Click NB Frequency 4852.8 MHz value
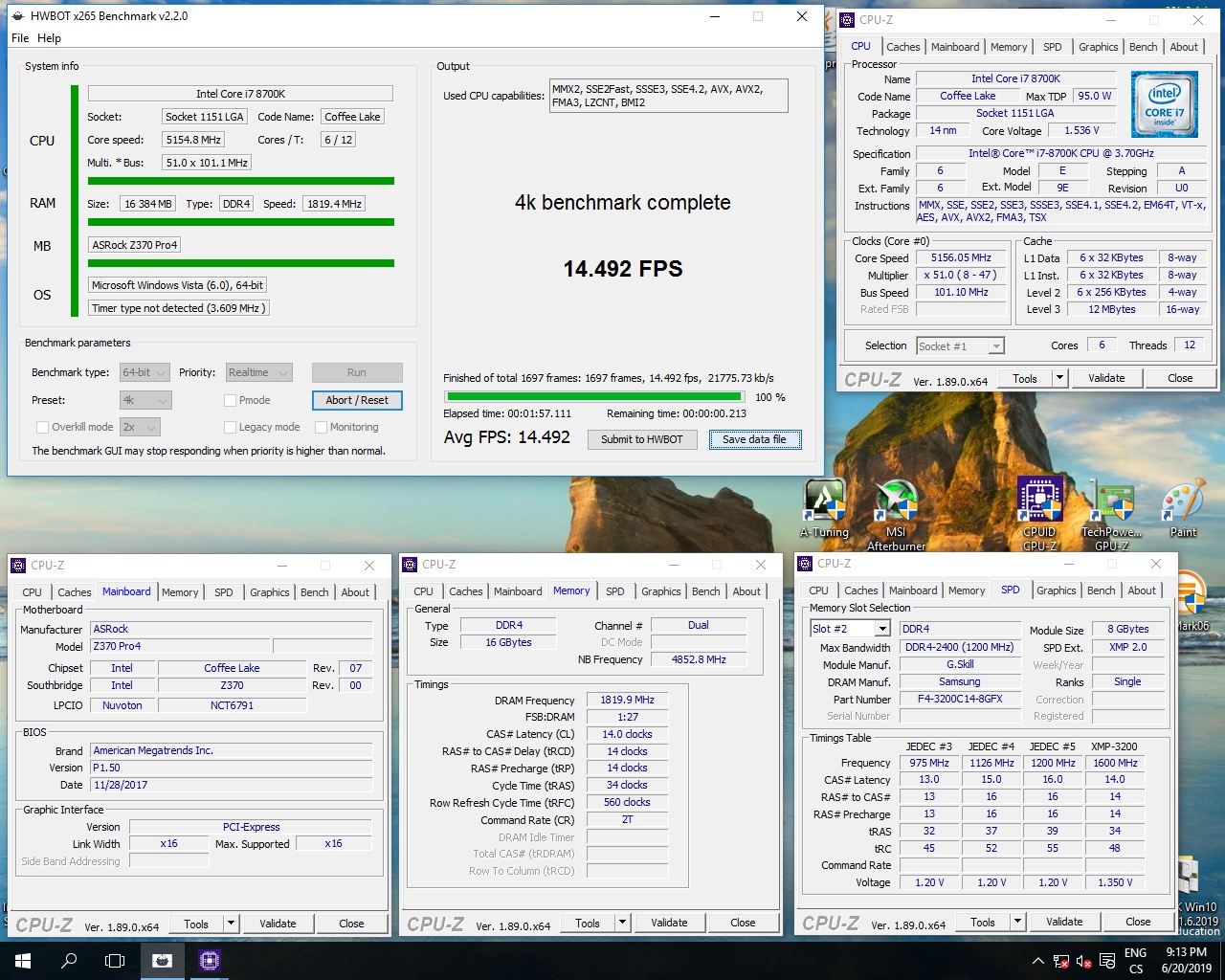Screen dimensions: 1225x980 coord(699,659)
